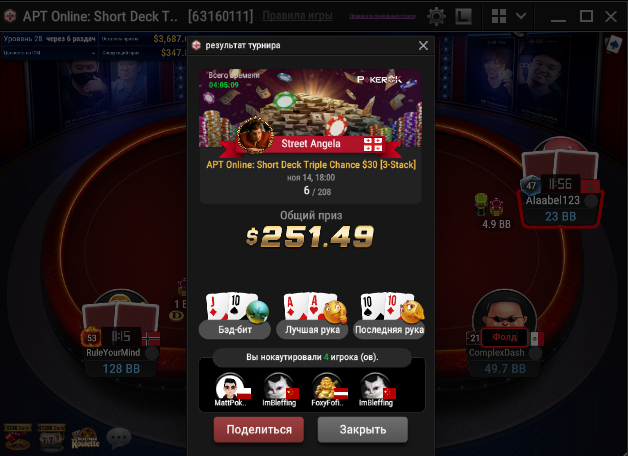Screen dimensions: 628x456
Task: Open the Roulette mini-game icon
Action: tap(85, 438)
